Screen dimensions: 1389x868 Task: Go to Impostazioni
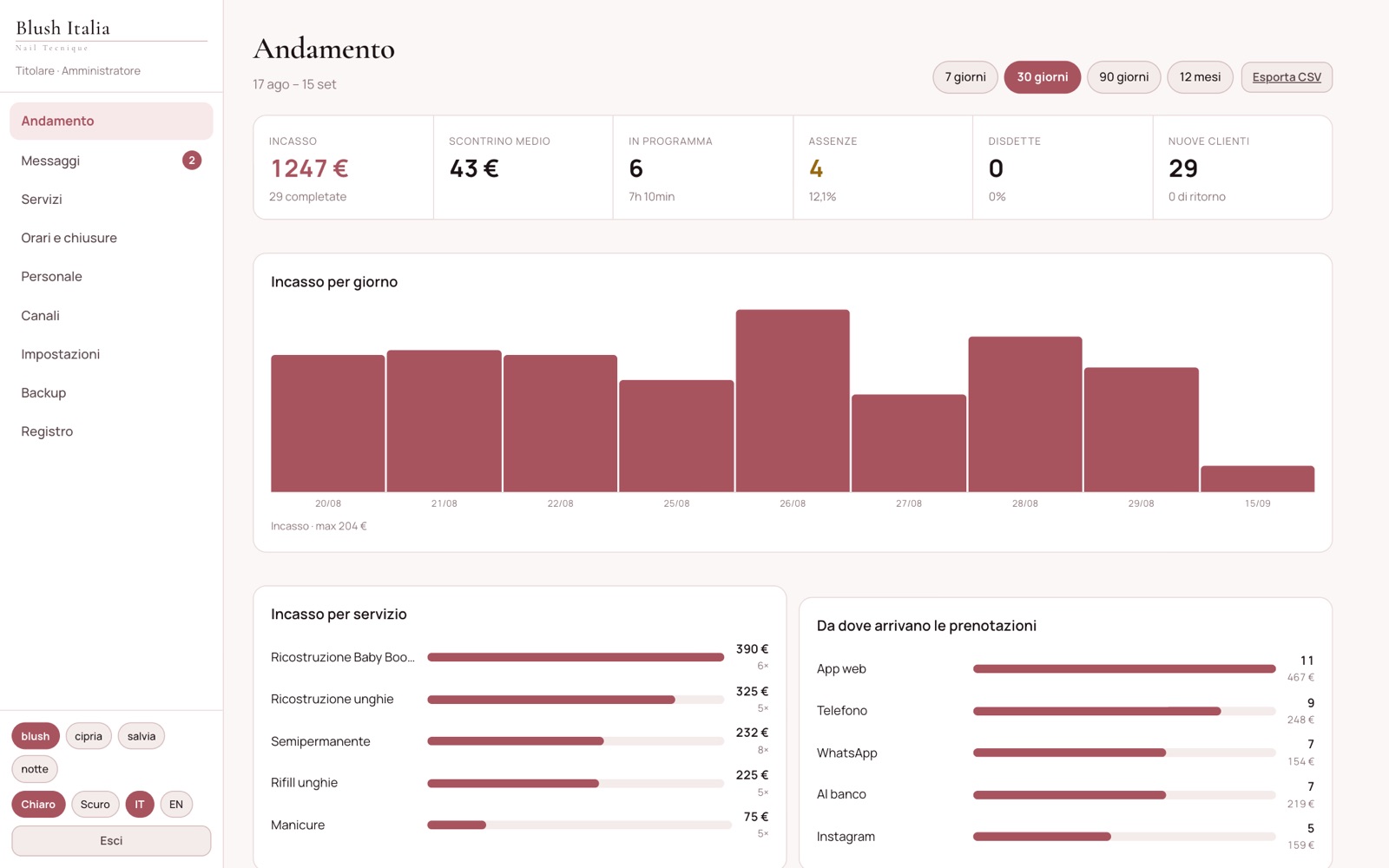pos(111,354)
